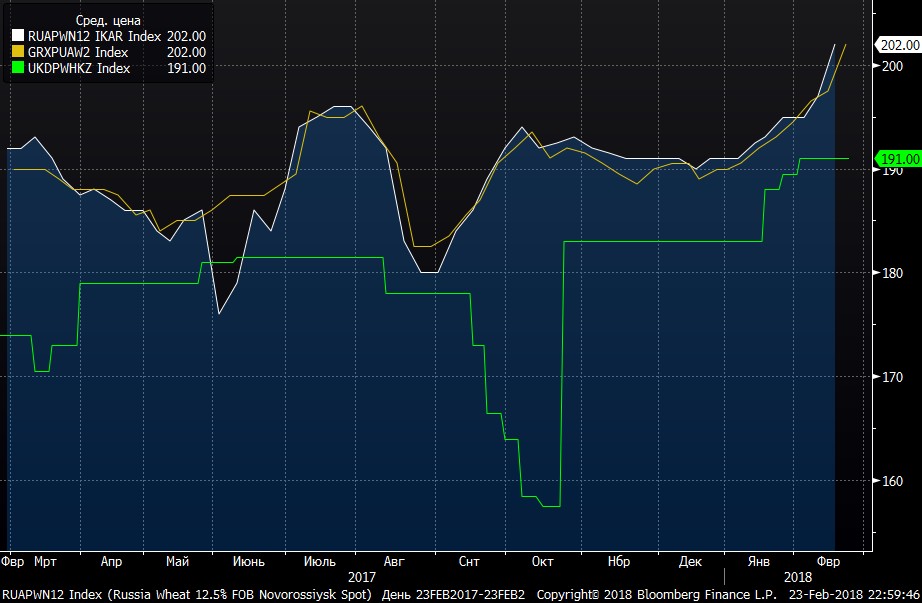The image size is (922, 603).
Task: Select the 'RUAPWN12 IKAR Index' legend label
Action: (94, 36)
